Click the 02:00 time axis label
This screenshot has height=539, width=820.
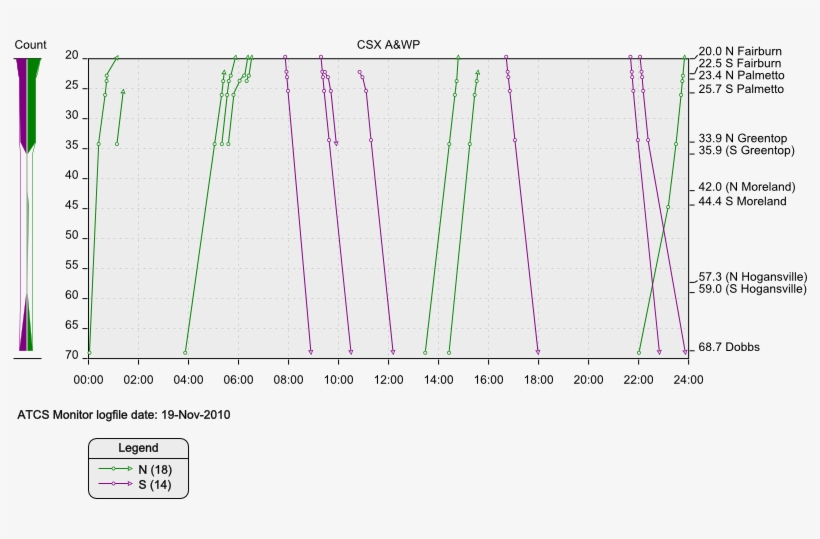click(x=139, y=380)
